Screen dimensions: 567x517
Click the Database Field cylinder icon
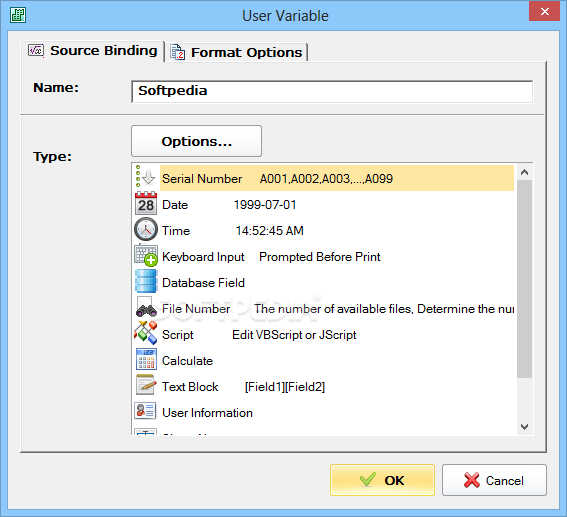pyautogui.click(x=146, y=281)
